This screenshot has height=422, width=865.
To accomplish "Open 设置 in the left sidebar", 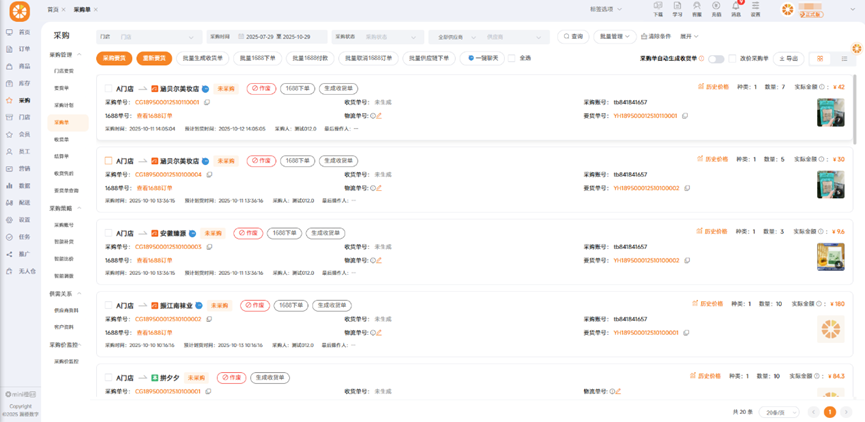I will click(17, 220).
